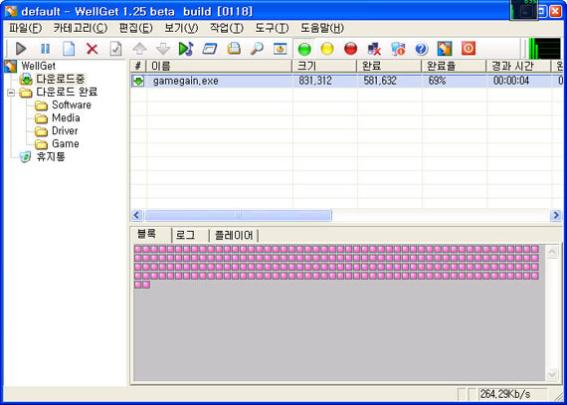This screenshot has height=405, width=567.
Task: Open task properties checkmark page icon
Action: 116,49
